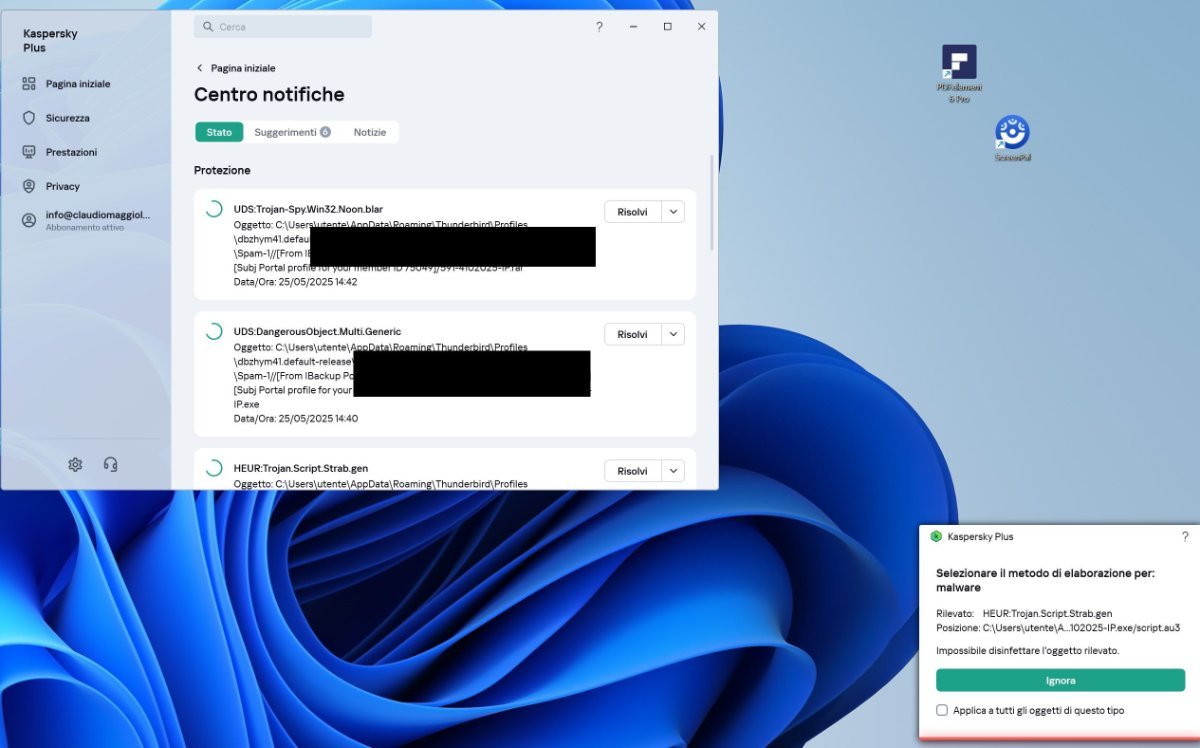Click the Posizione path text in popup

click(x=1058, y=628)
